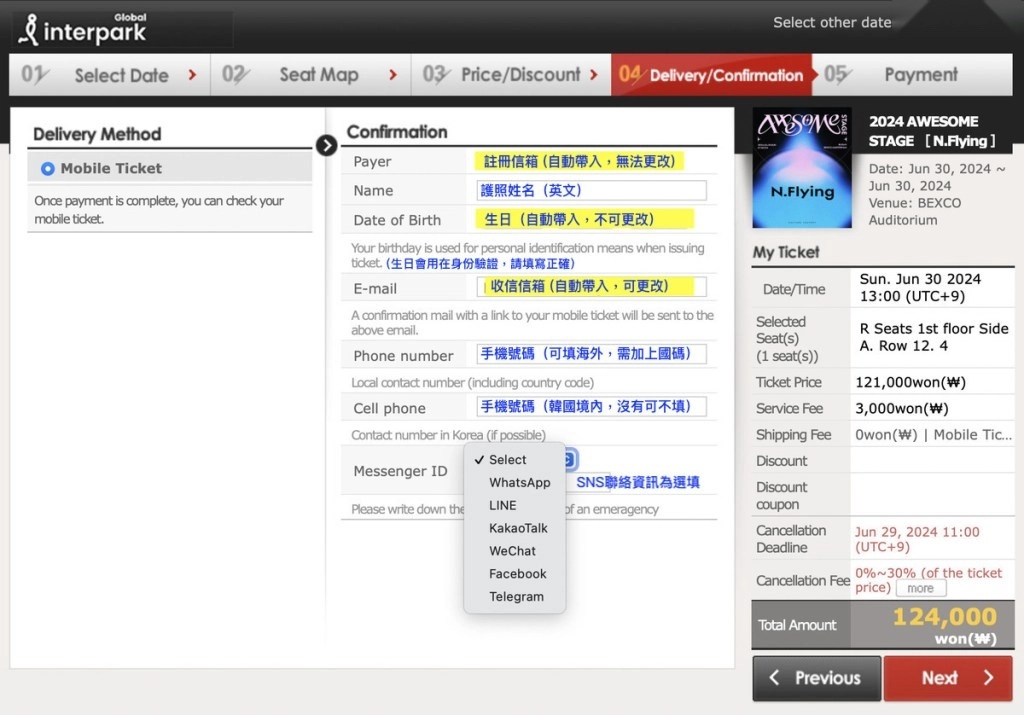Go to step 01 Select Date

tap(110, 75)
